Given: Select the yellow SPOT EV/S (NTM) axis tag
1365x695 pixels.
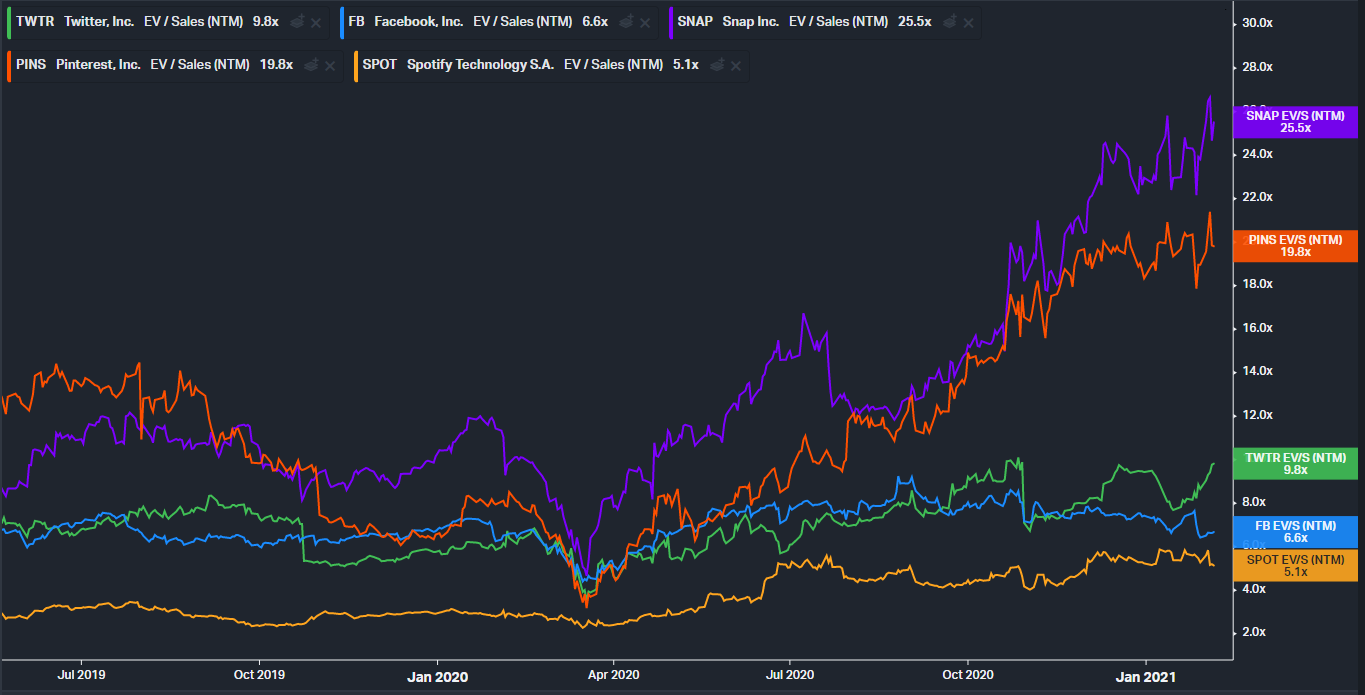Looking at the screenshot, I should click(x=1296, y=565).
